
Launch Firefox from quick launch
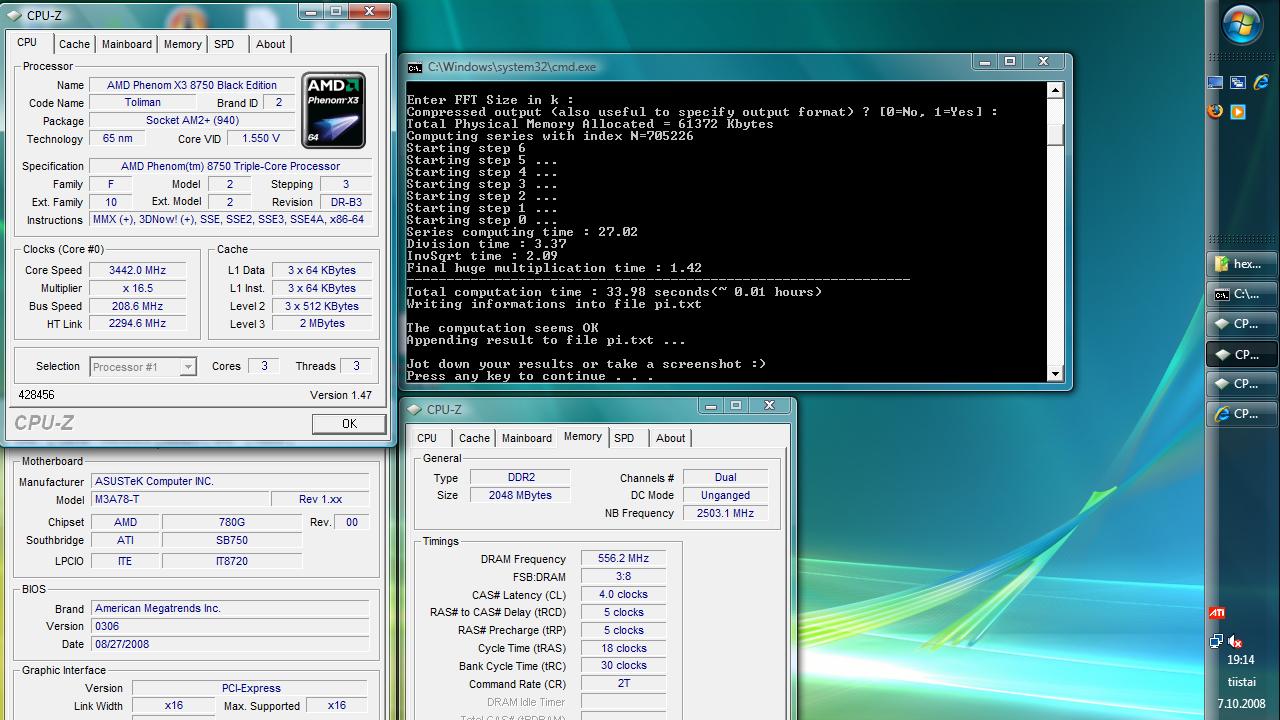1216,111
